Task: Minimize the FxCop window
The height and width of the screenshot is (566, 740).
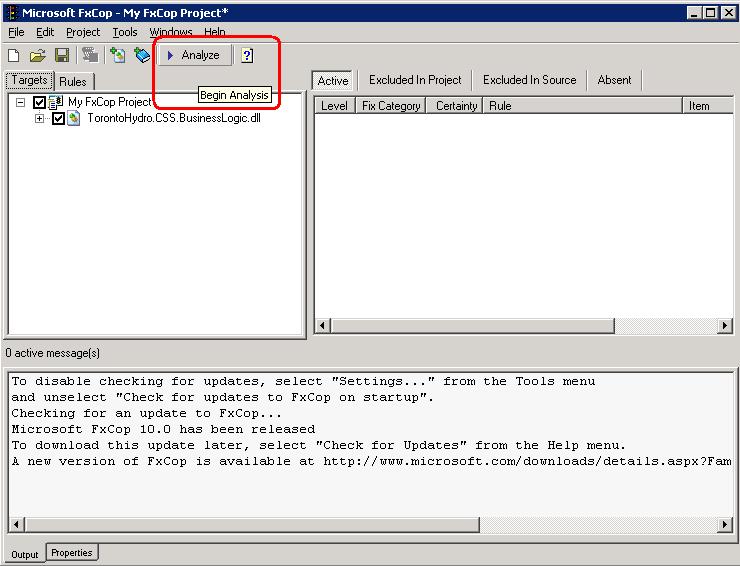Action: tap(694, 13)
